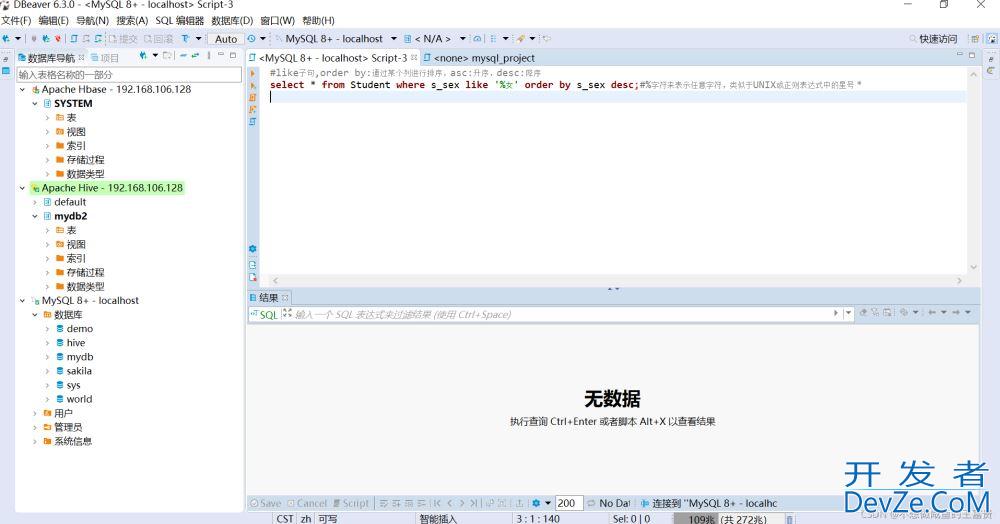Image resolution: width=1000 pixels, height=524 pixels.
Task: Go to last result row icon
Action: [x=474, y=503]
